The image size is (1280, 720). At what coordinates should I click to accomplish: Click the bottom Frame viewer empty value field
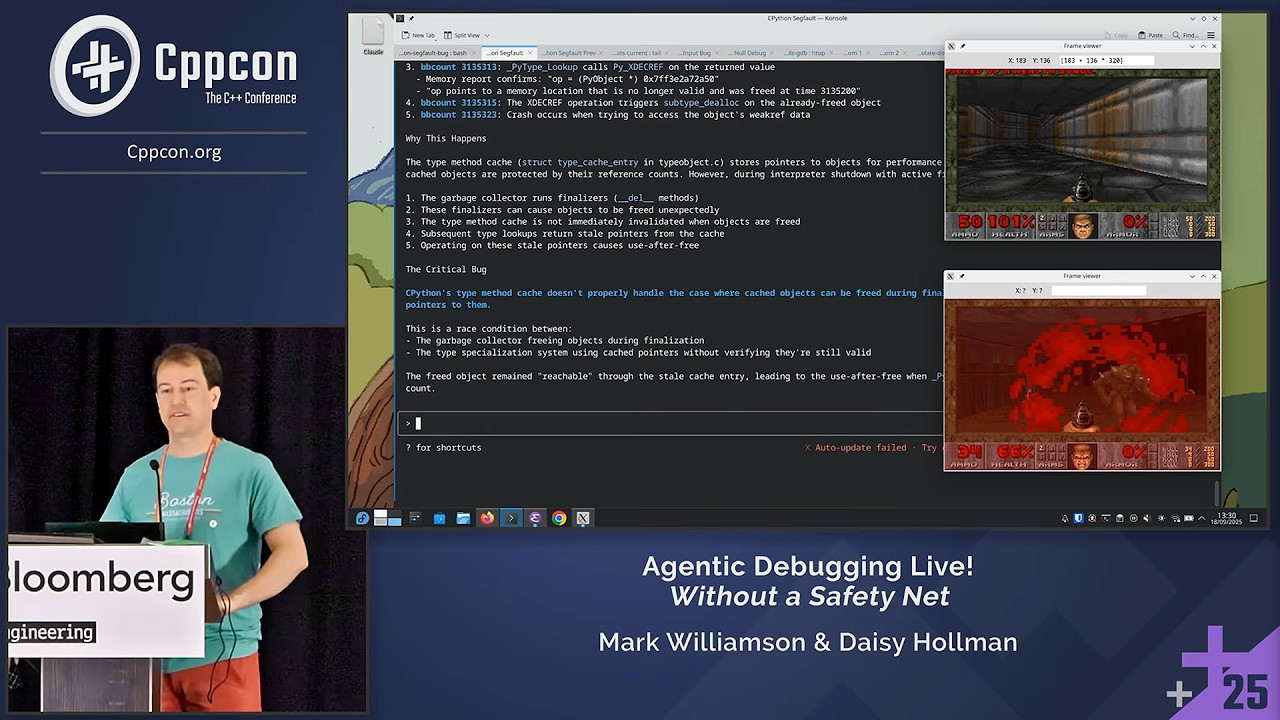pos(1098,290)
